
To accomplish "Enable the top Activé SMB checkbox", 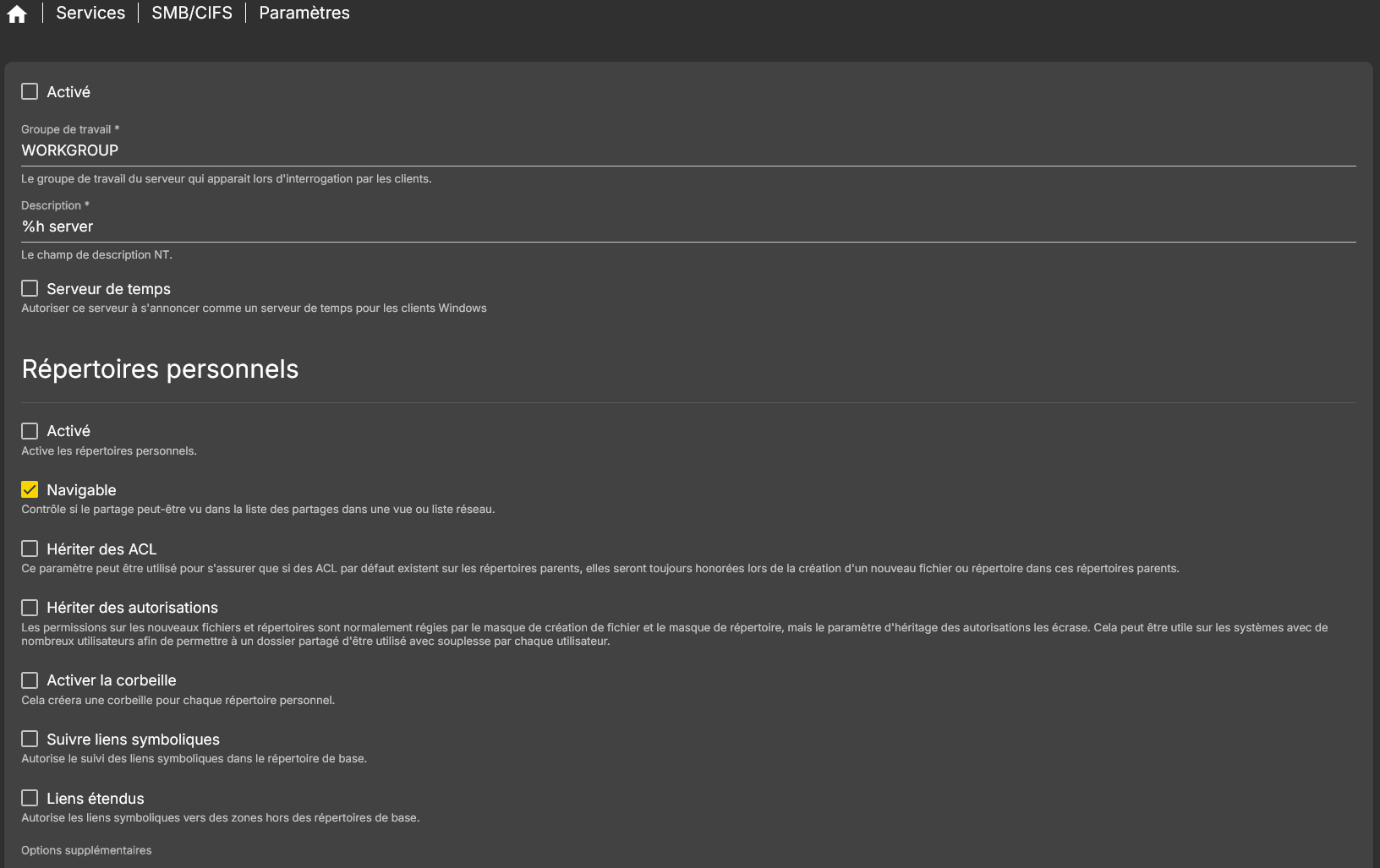I will 30,91.
